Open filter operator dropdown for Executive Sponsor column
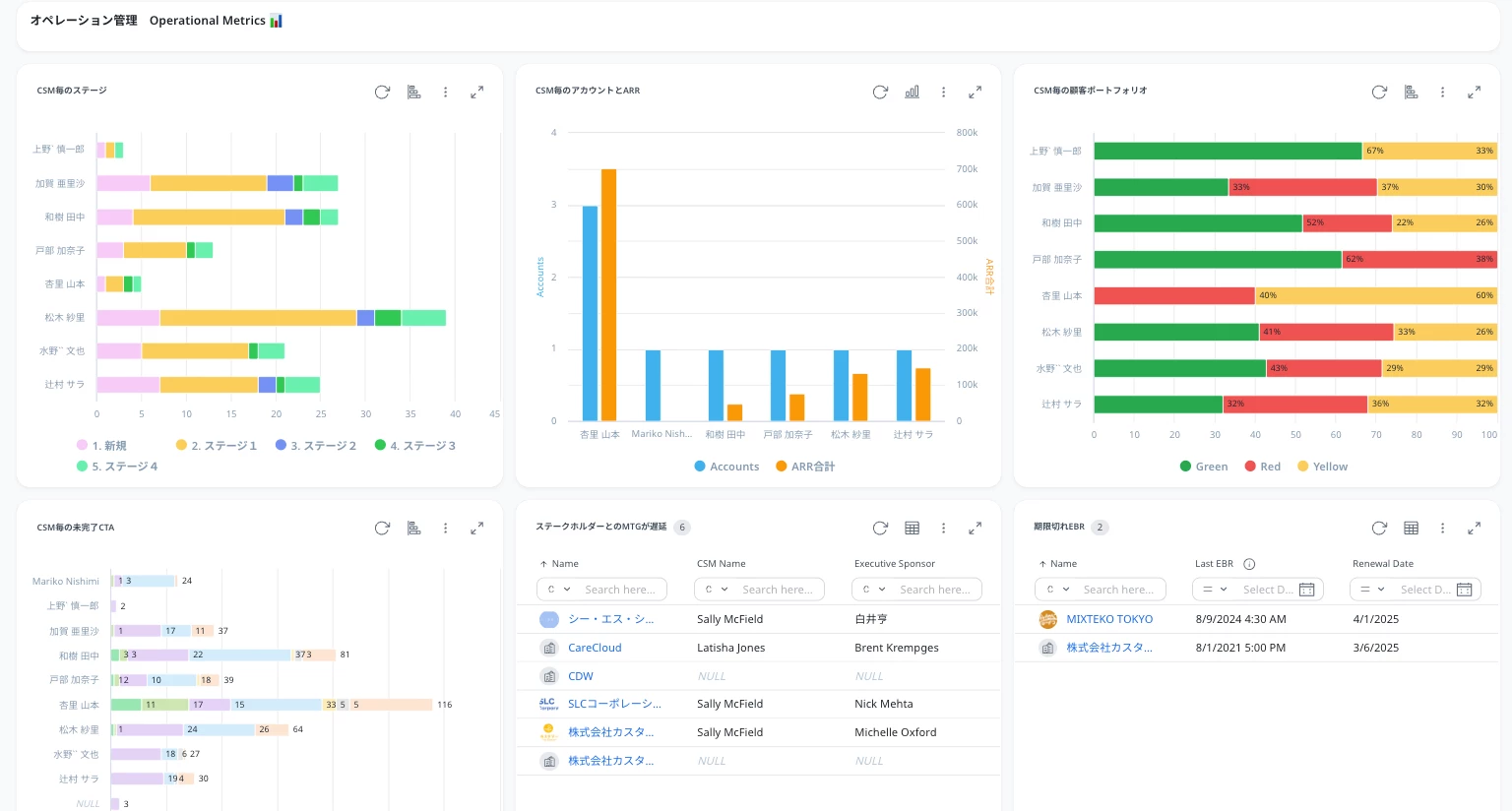The width and height of the screenshot is (1512, 811). tap(873, 590)
